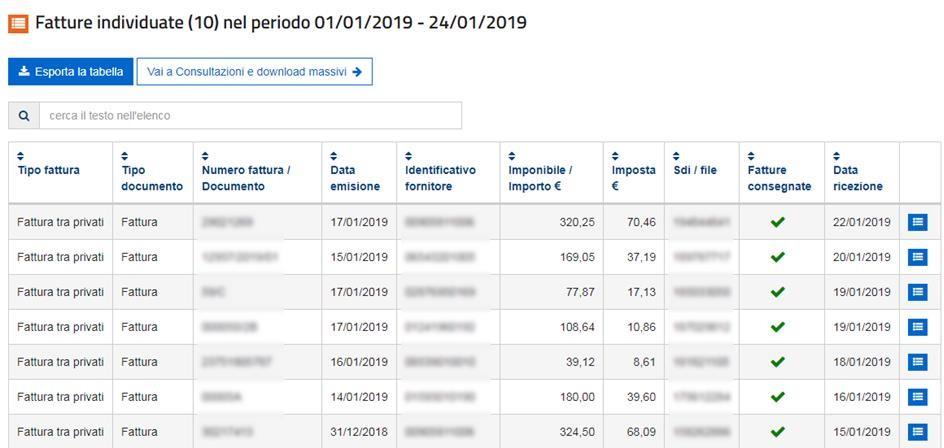Go to Consultazioni e download massivi
Screen dimensions: 944x448
254,72
